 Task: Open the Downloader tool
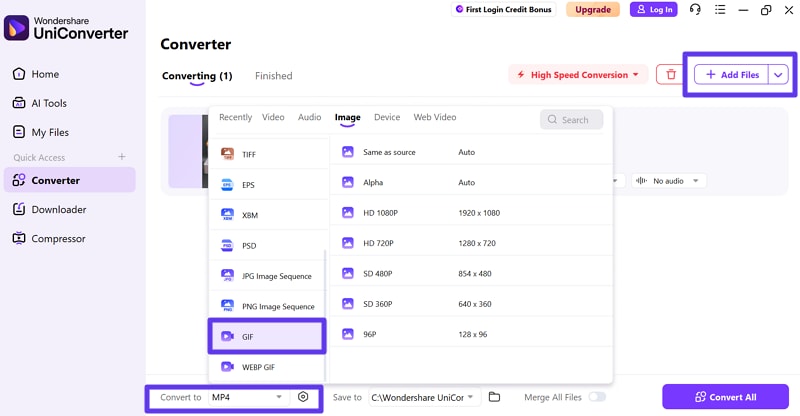point(49,209)
